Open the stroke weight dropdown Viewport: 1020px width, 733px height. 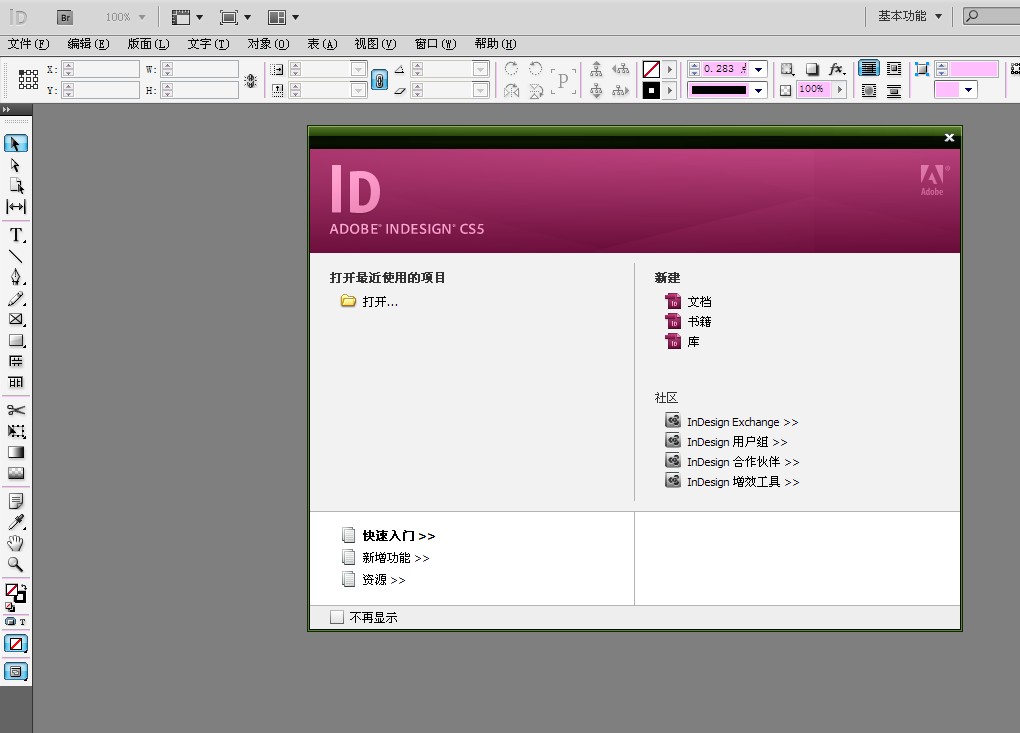(759, 69)
